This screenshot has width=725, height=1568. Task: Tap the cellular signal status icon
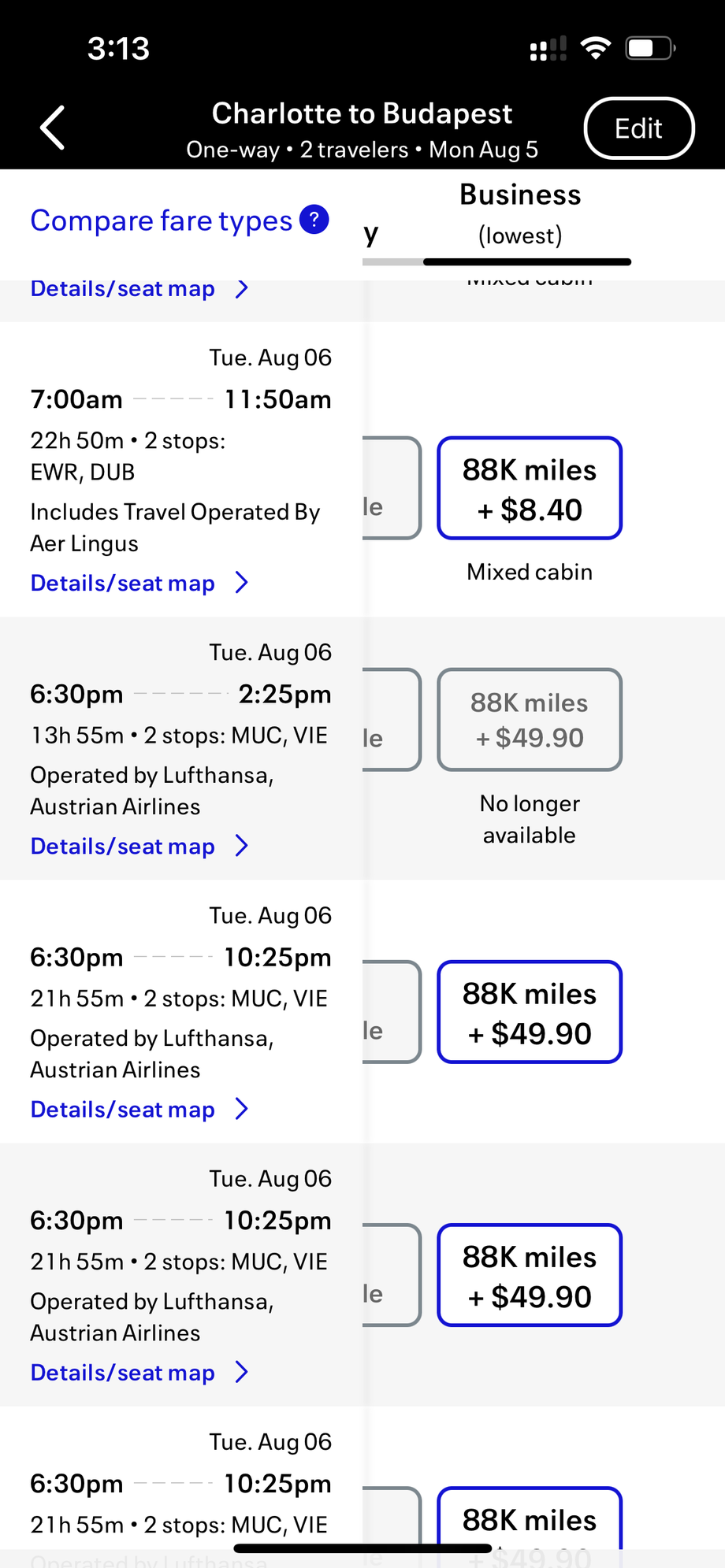click(548, 49)
